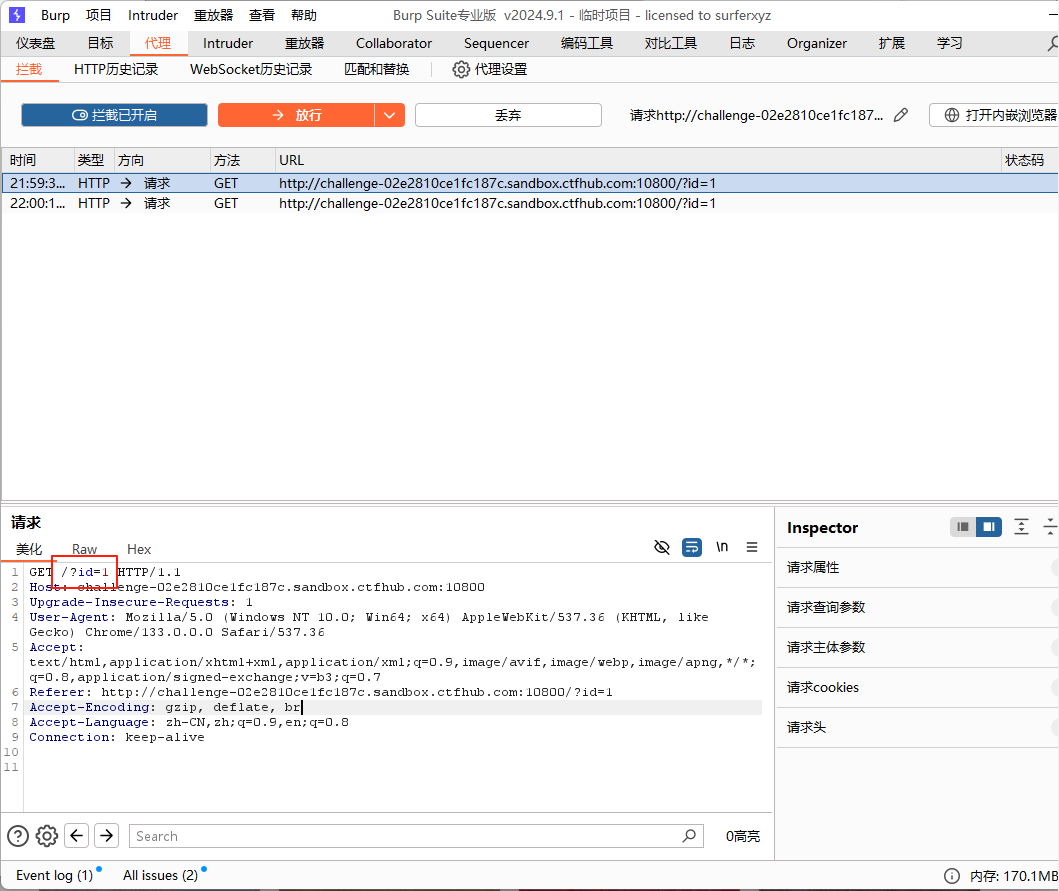Select intercepted request row at 22:00:1...
Screen dimensions: 1059x891
click(530, 203)
